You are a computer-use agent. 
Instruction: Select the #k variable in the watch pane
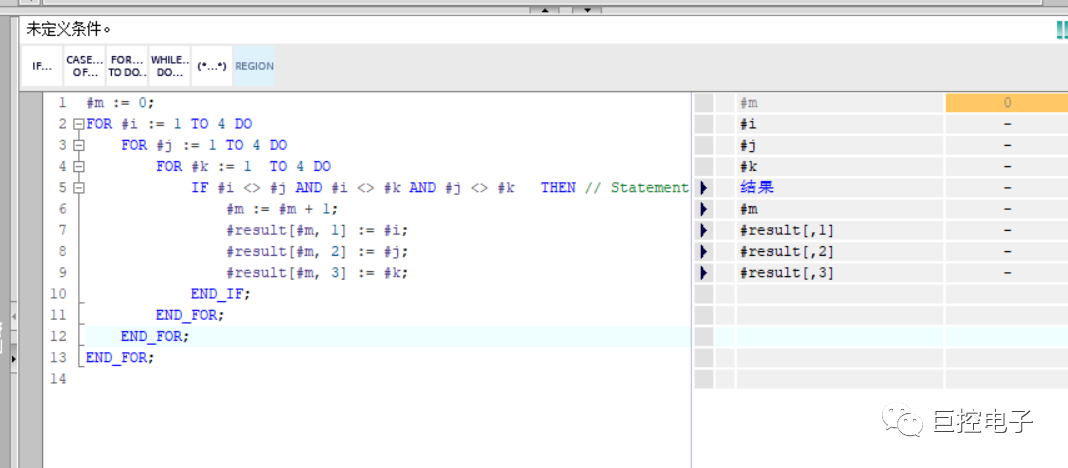(749, 167)
